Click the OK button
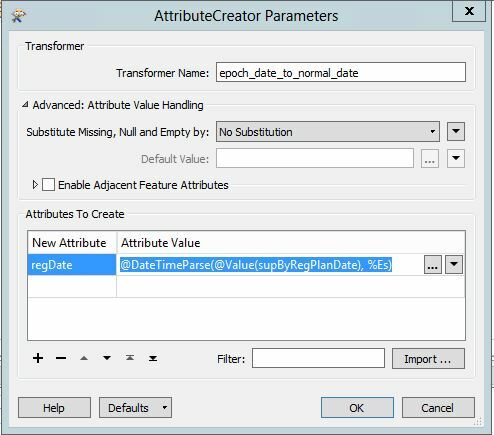 point(357,407)
